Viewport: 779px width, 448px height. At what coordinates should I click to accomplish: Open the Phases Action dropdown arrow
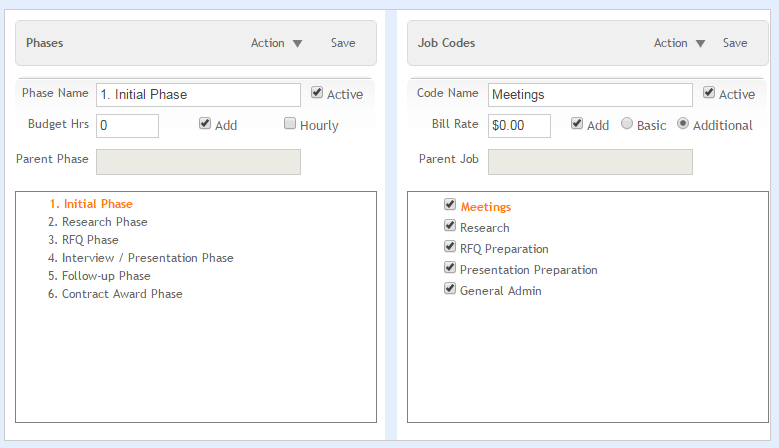coord(297,44)
